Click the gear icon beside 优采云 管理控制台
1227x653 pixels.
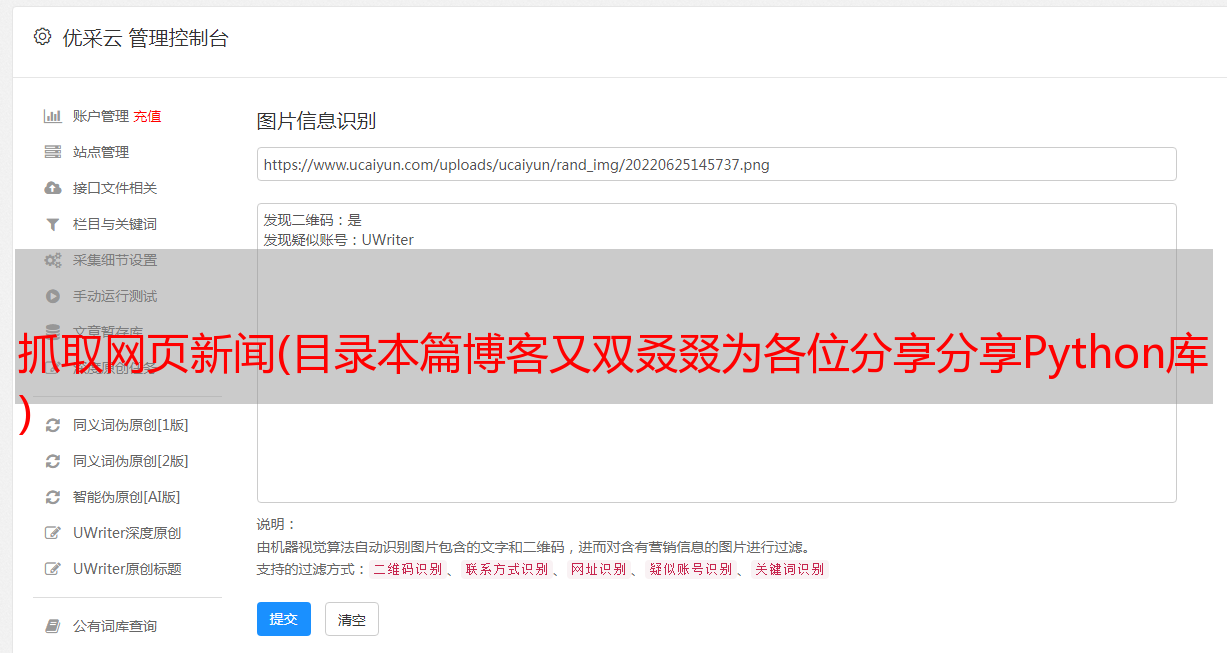(42, 37)
